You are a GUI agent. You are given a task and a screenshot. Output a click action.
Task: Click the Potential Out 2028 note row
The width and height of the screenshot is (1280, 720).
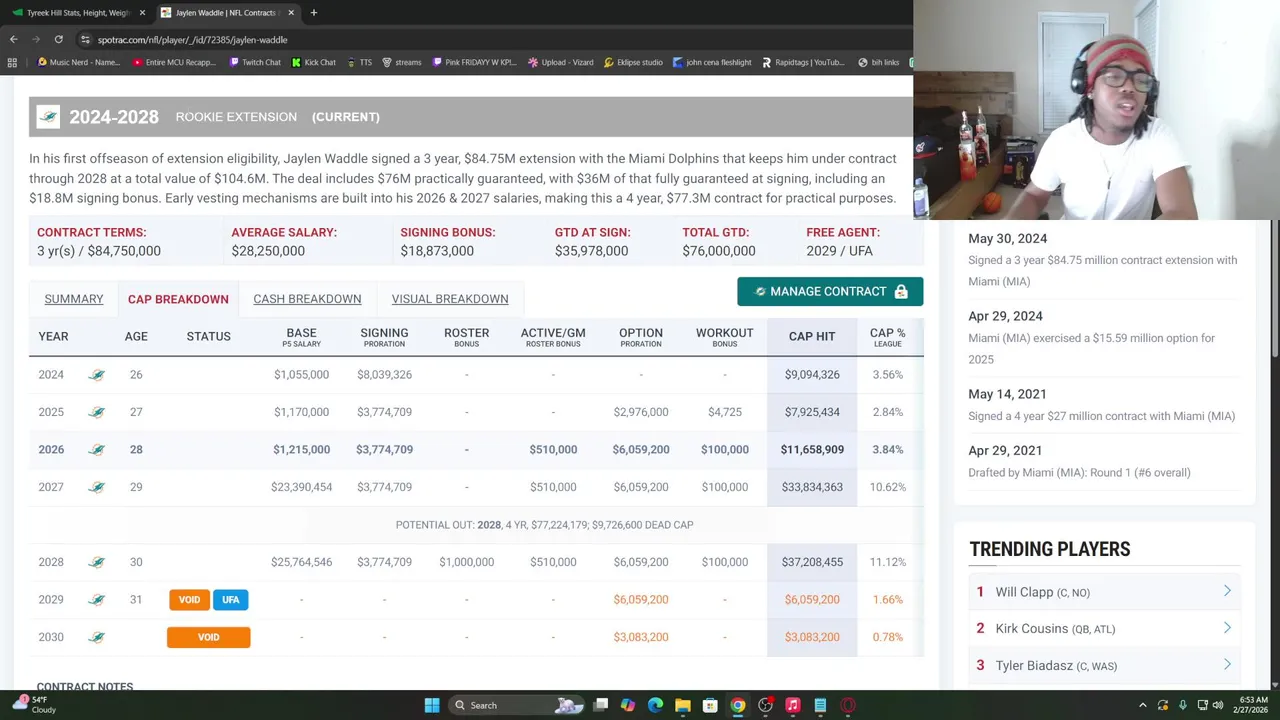[x=475, y=524]
